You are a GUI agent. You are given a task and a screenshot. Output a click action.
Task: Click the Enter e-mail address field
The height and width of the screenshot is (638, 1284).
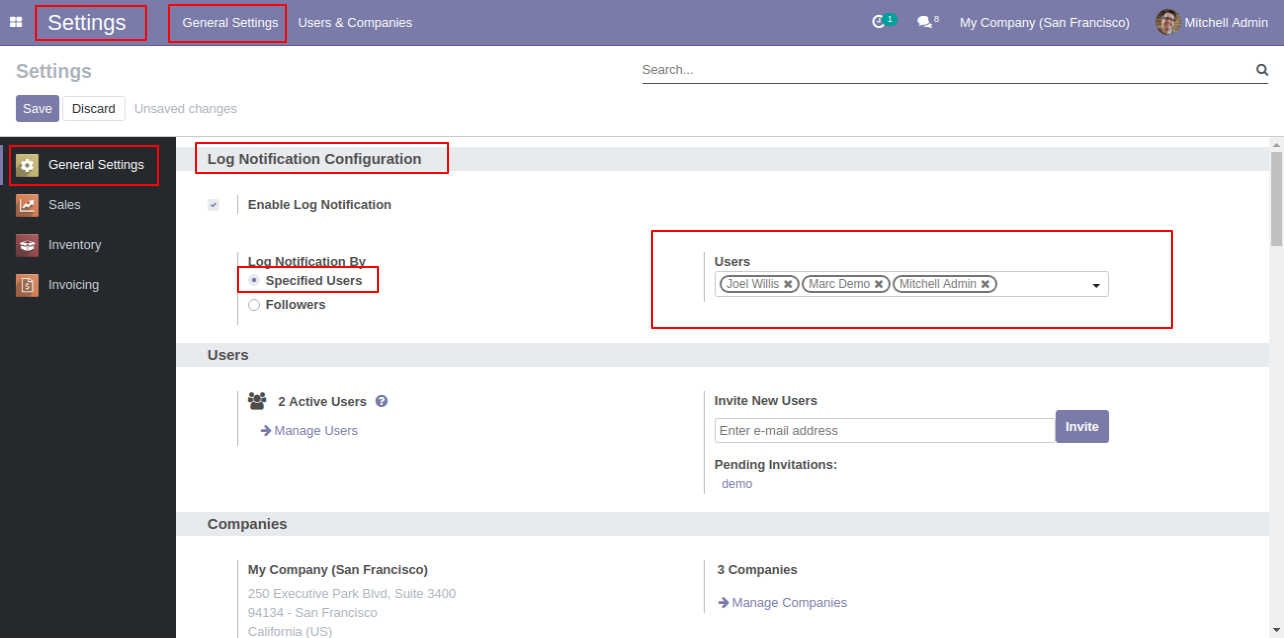pos(885,430)
